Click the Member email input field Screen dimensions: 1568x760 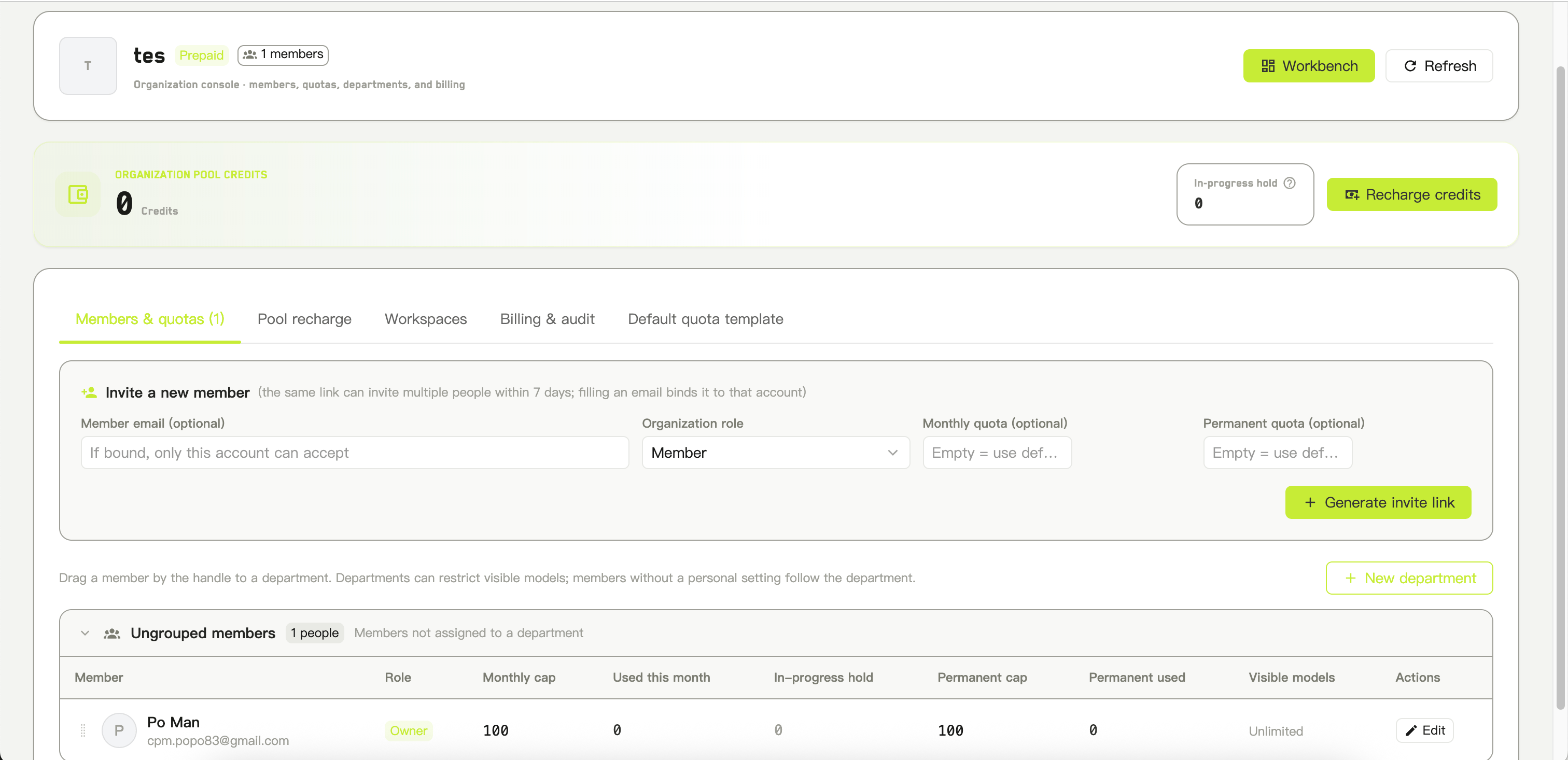[354, 453]
